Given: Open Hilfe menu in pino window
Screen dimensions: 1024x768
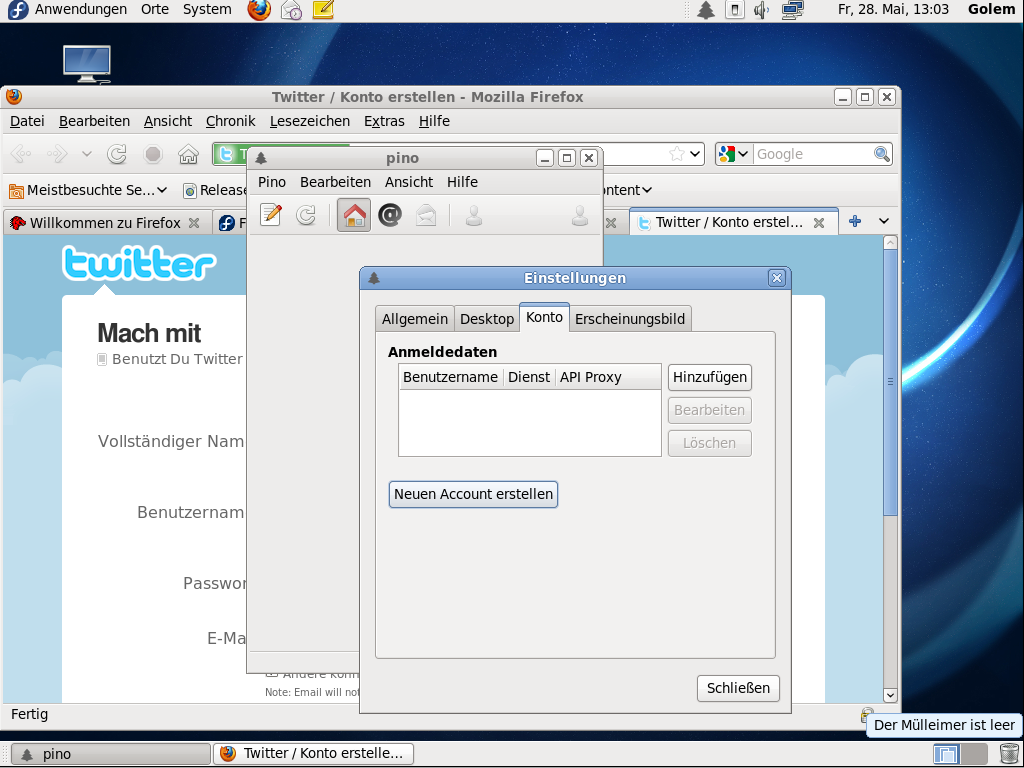Looking at the screenshot, I should [x=462, y=182].
